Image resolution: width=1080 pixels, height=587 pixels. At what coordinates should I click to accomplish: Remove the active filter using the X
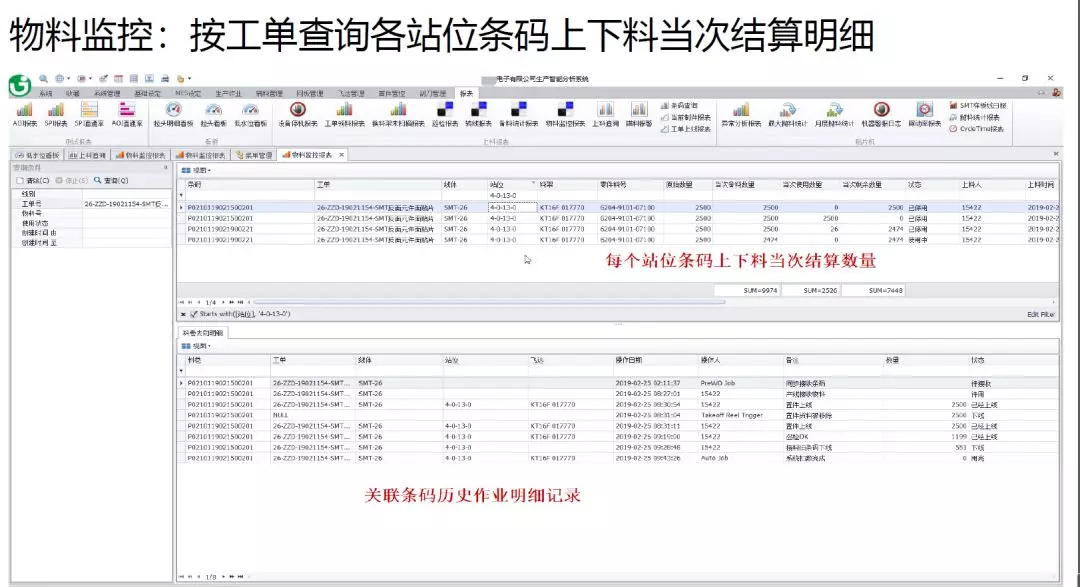182,314
